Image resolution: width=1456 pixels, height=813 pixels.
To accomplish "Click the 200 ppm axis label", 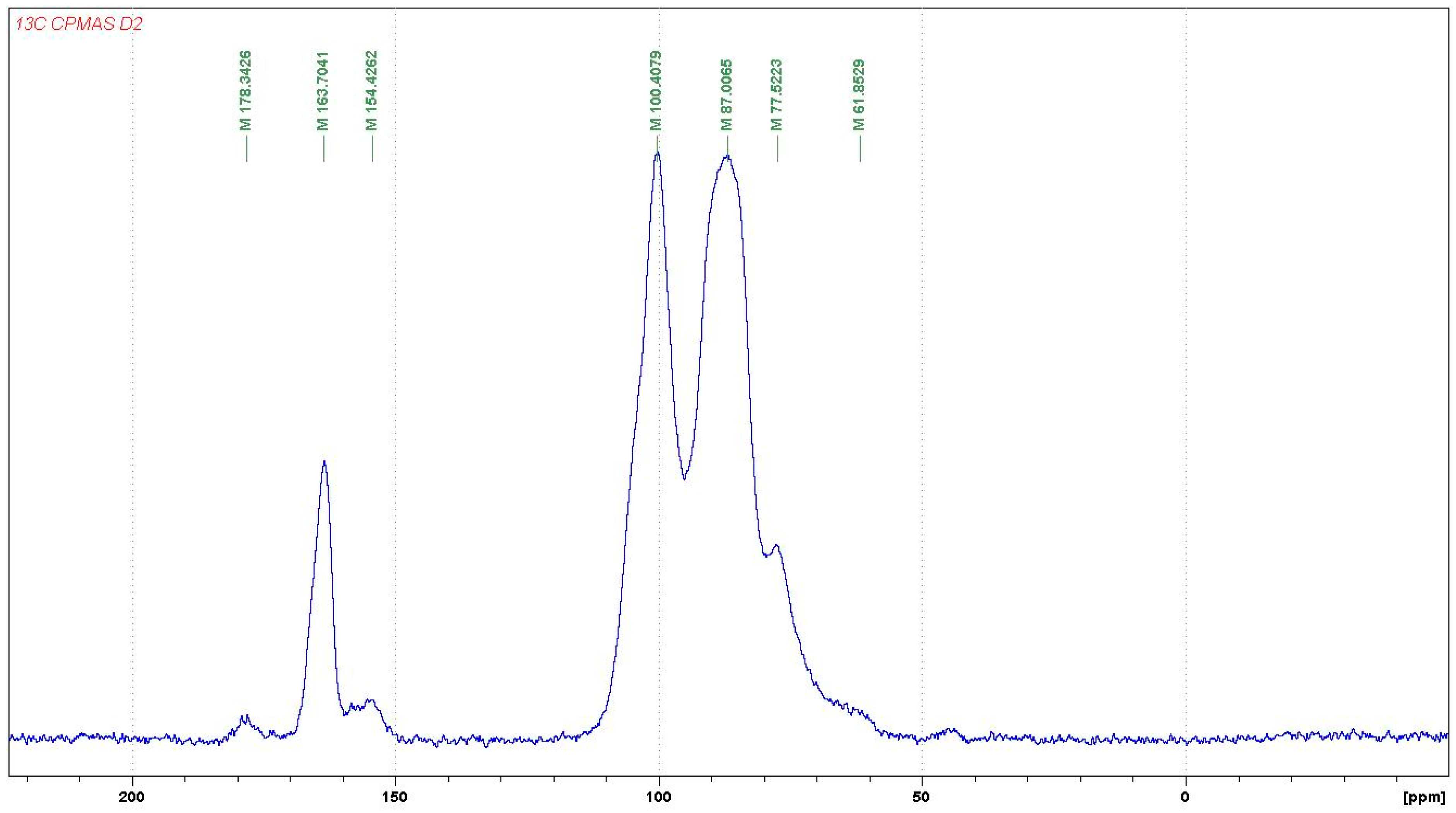I will (x=132, y=797).
